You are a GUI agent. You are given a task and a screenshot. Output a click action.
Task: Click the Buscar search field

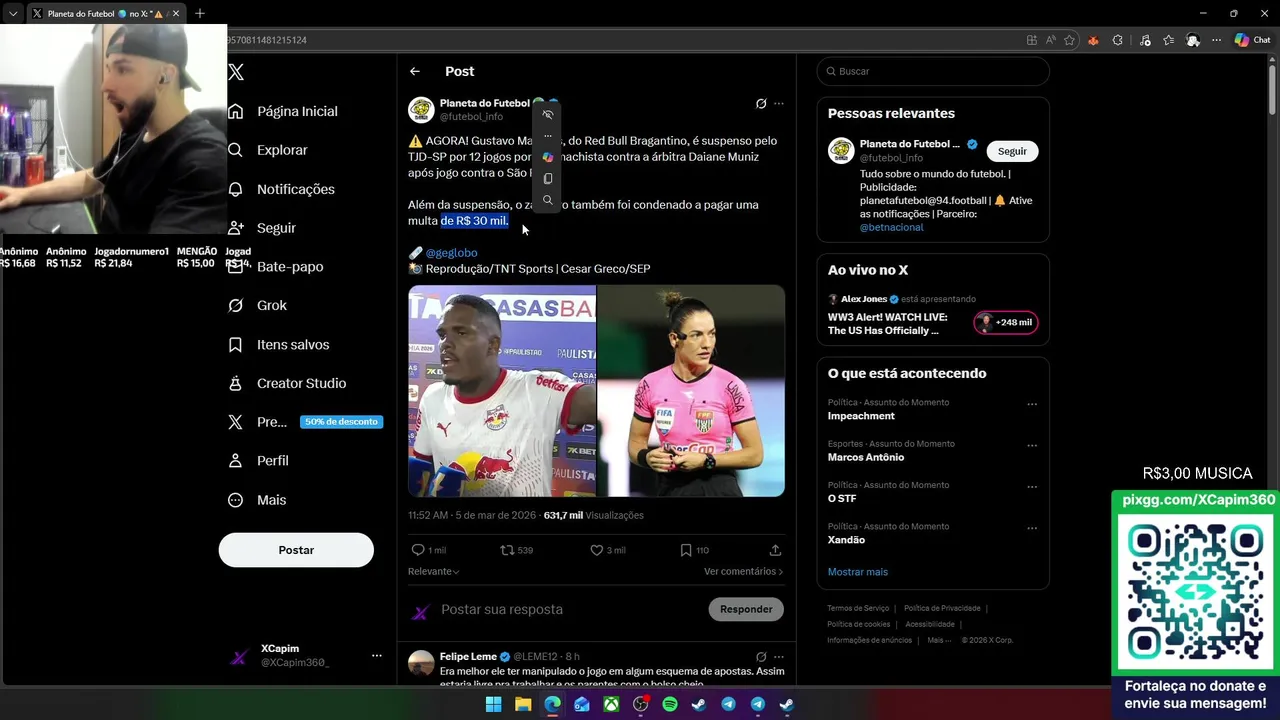click(x=933, y=71)
